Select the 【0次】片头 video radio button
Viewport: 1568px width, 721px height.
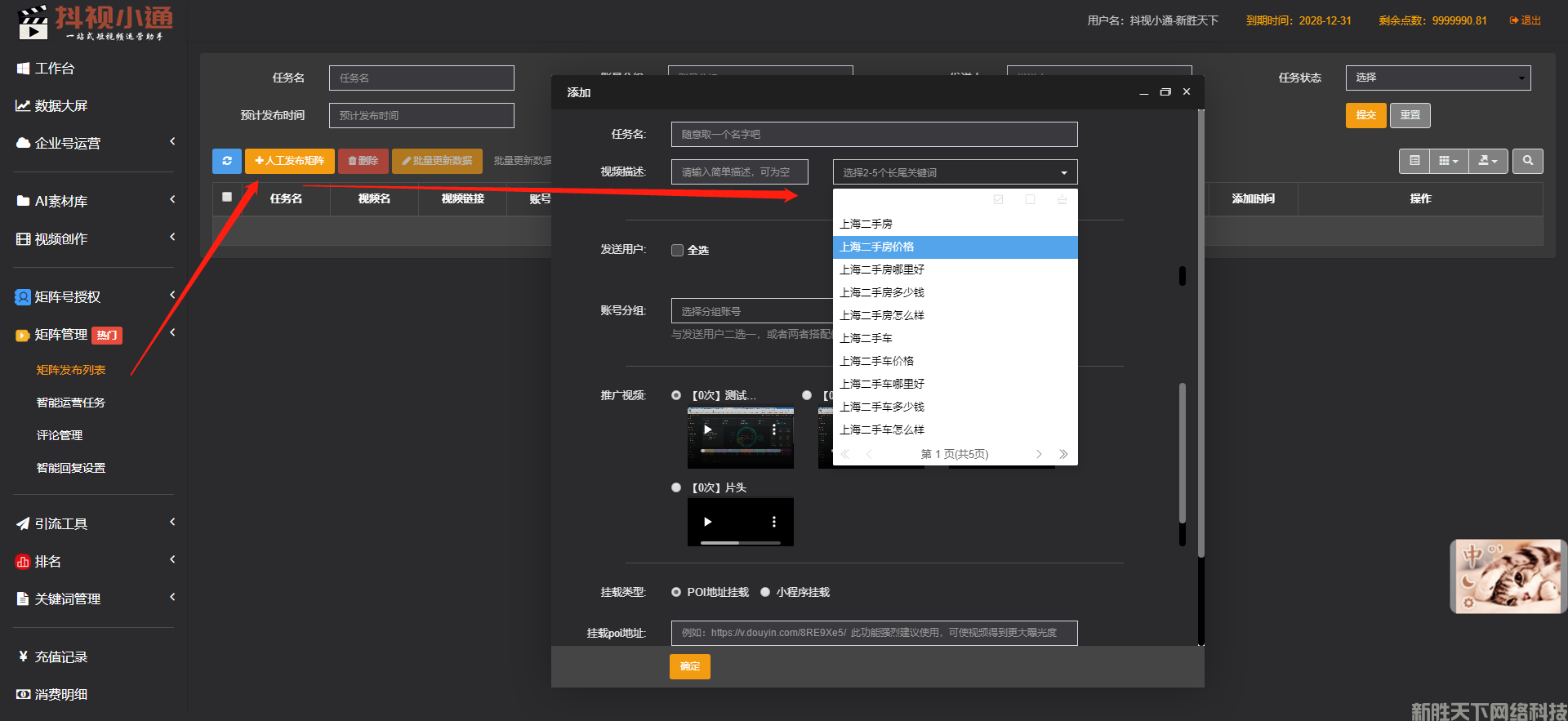tap(676, 487)
